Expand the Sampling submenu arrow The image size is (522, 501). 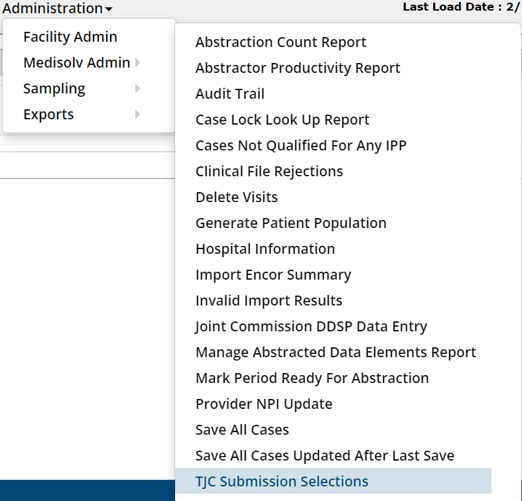pyautogui.click(x=137, y=88)
